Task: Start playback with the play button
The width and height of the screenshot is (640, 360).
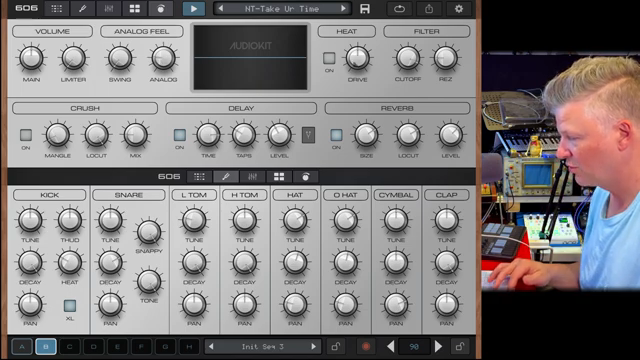Action: [194, 9]
